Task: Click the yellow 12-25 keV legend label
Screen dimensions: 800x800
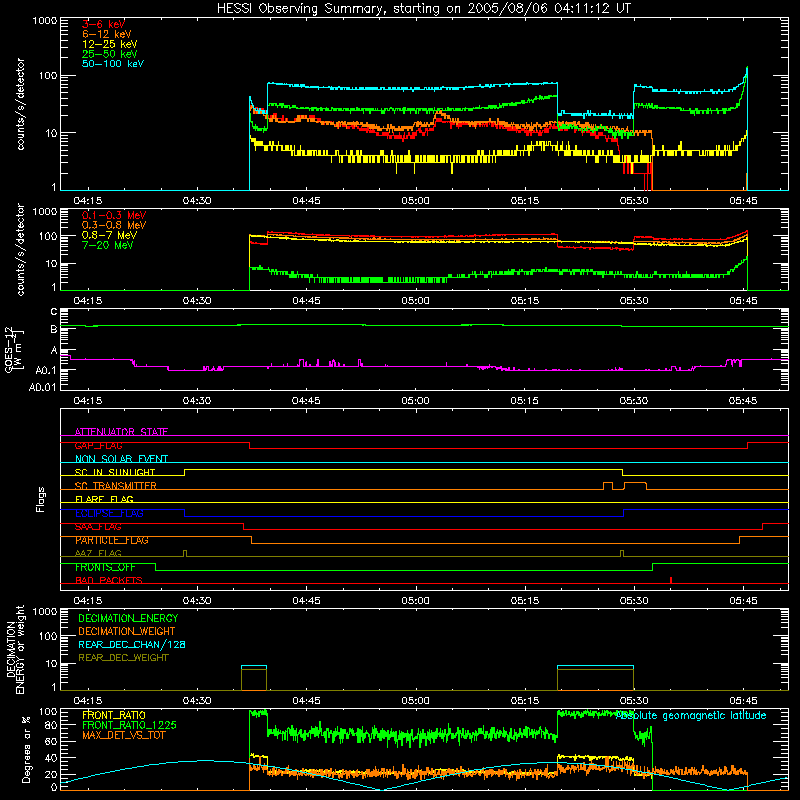Action: [x=110, y=44]
